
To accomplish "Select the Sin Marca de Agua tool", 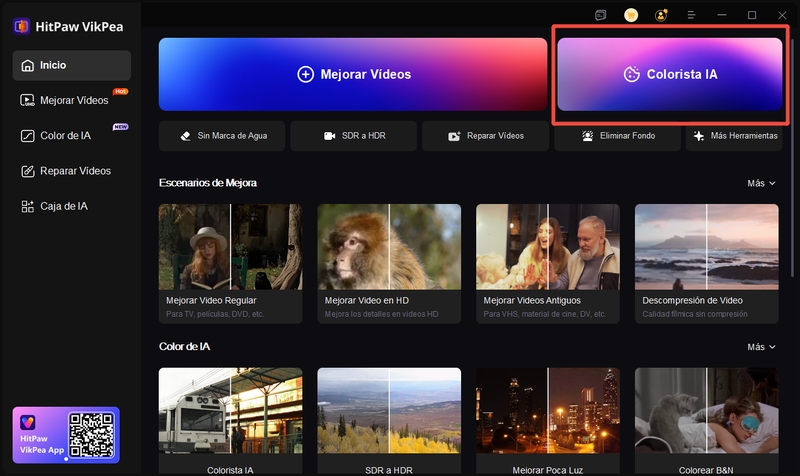I will [221, 135].
